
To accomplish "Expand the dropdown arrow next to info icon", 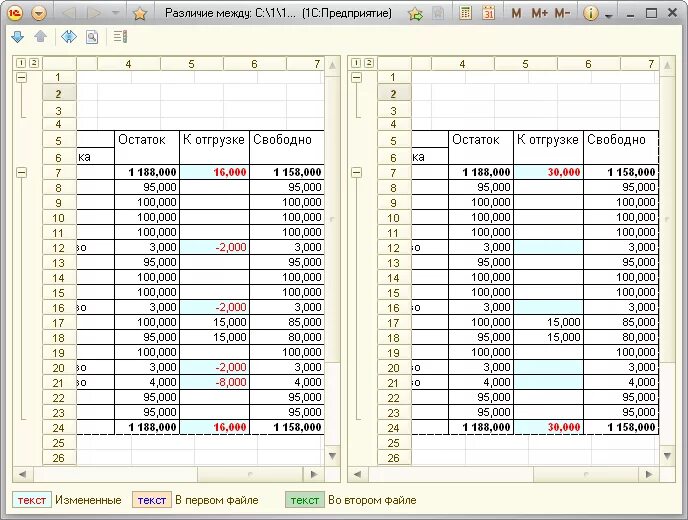I will tap(609, 16).
